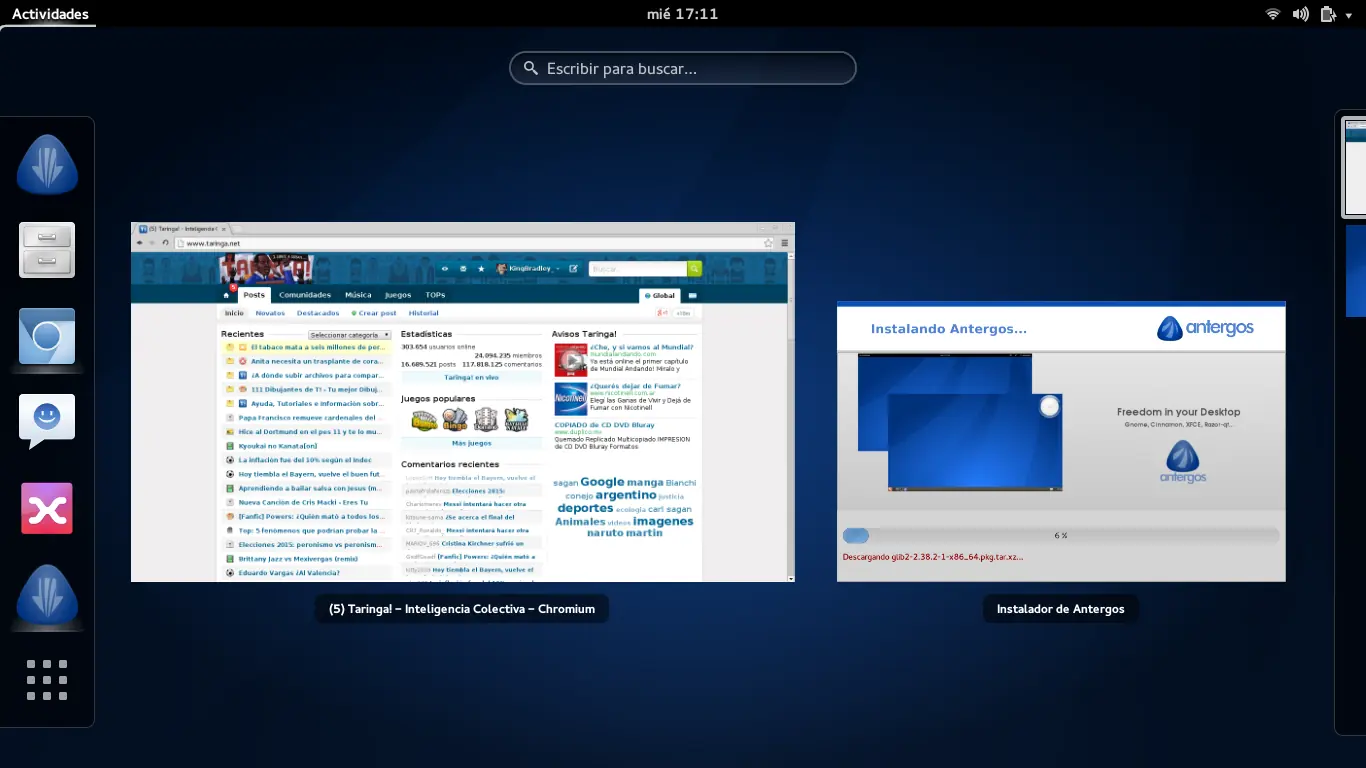Click the Inicio sub-tab
1366x768 pixels.
point(234,313)
